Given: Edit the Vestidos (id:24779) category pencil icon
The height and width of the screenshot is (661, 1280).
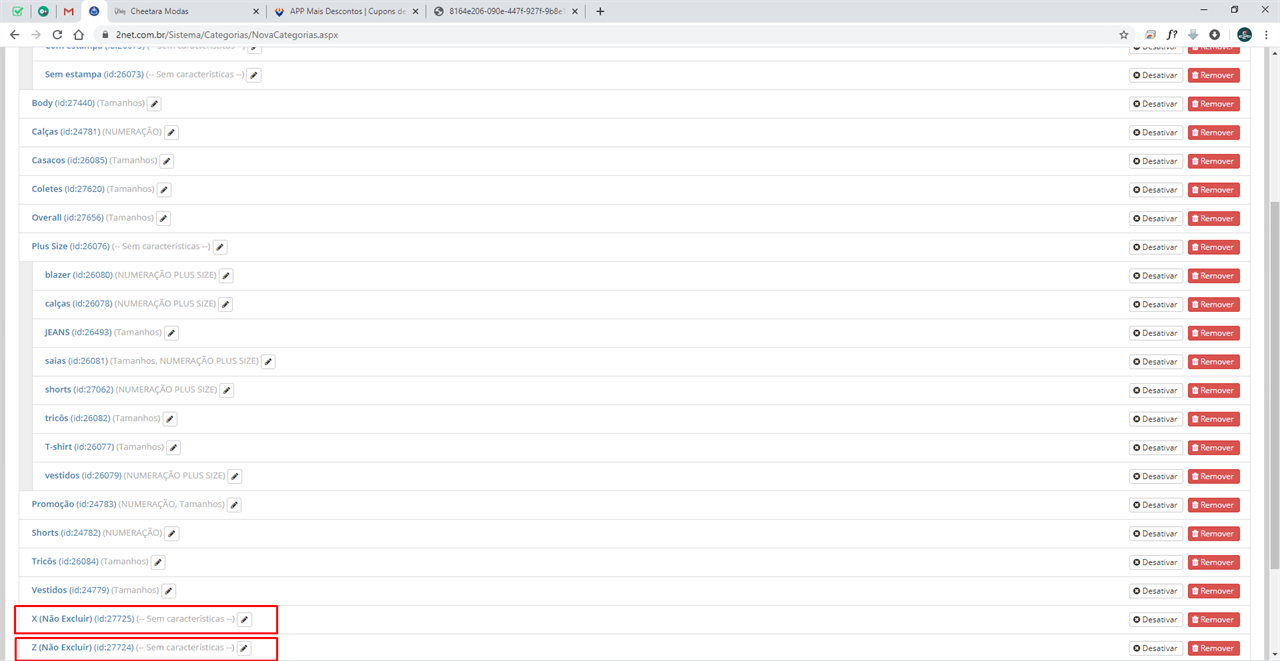Looking at the screenshot, I should click(x=168, y=591).
